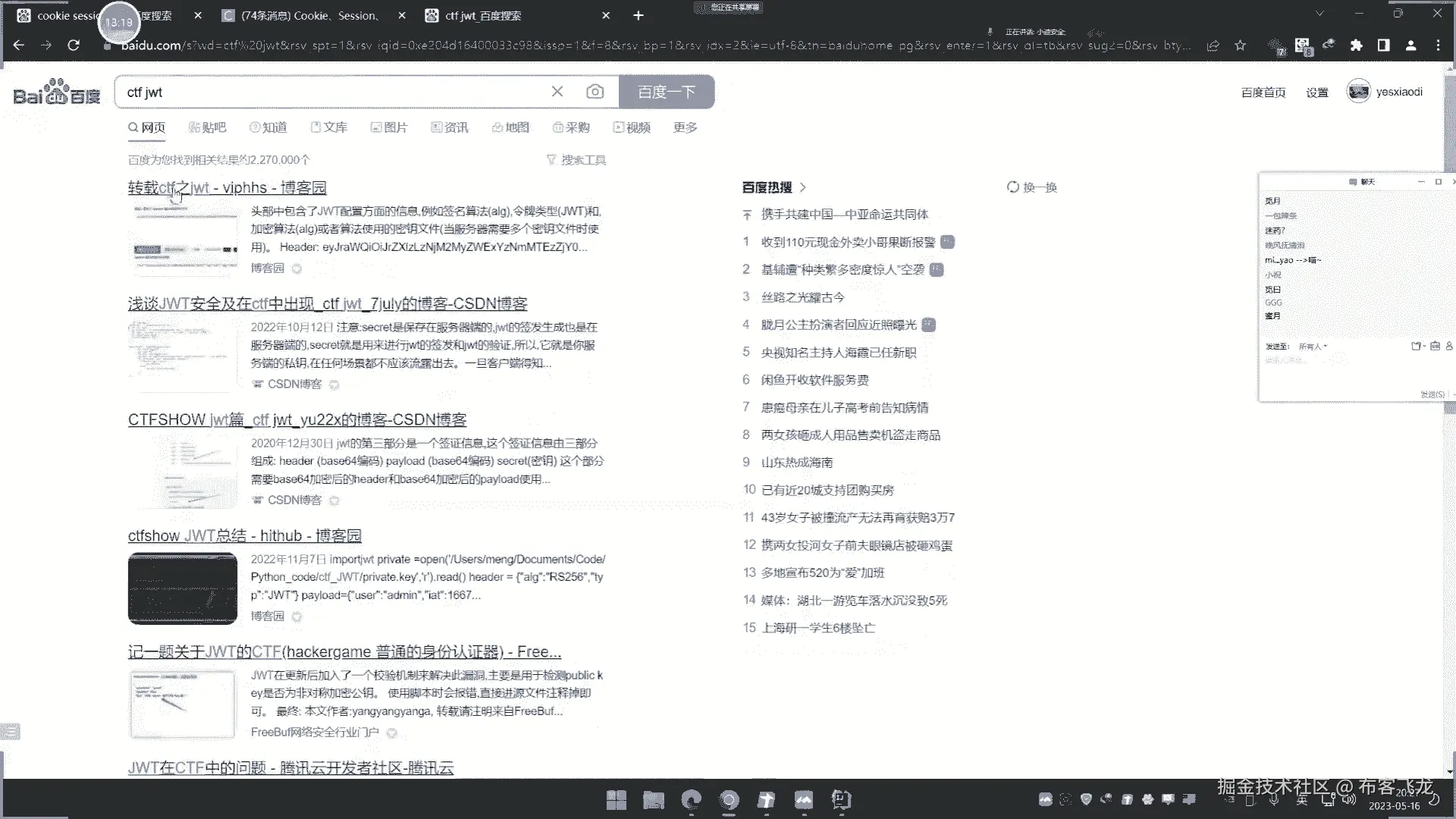Bookmark page with star icon
The width and height of the screenshot is (1456, 819).
1240,45
